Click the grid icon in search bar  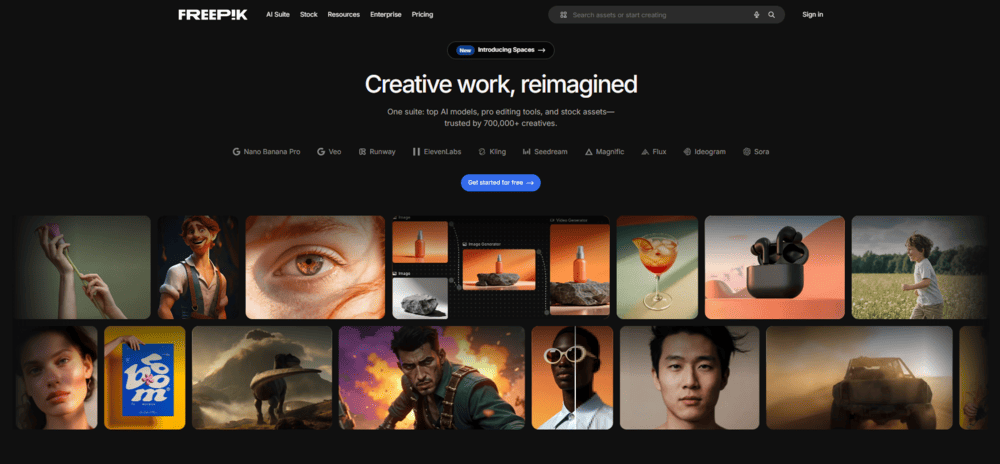(x=563, y=15)
